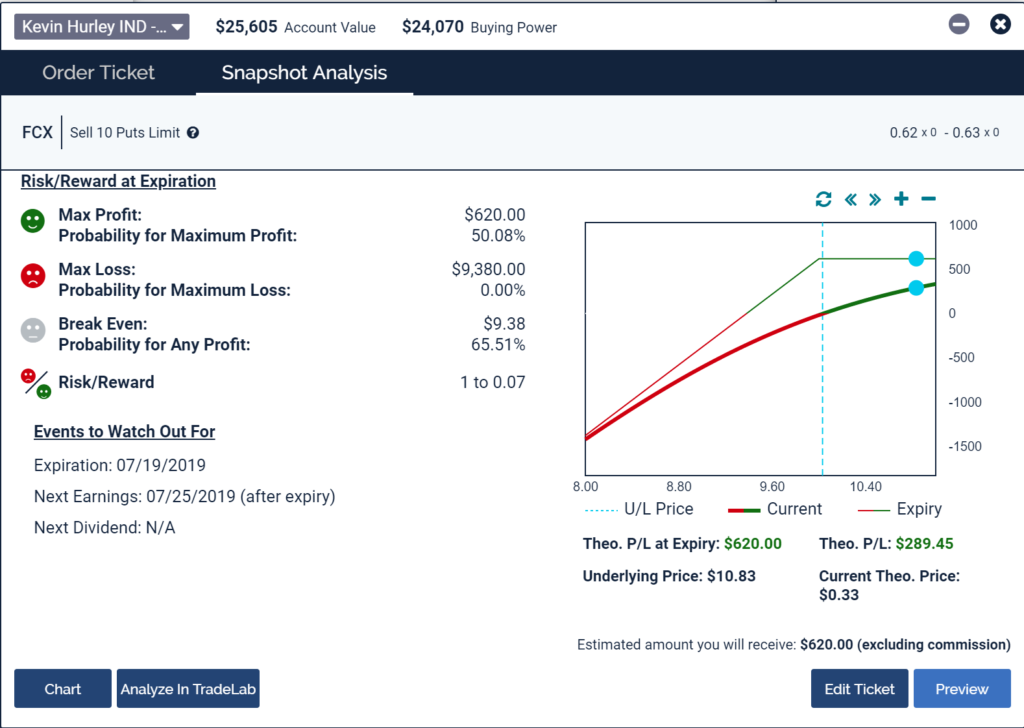Click the green smiley Max Profit icon
This screenshot has width=1024, height=728.
pyautogui.click(x=33, y=222)
